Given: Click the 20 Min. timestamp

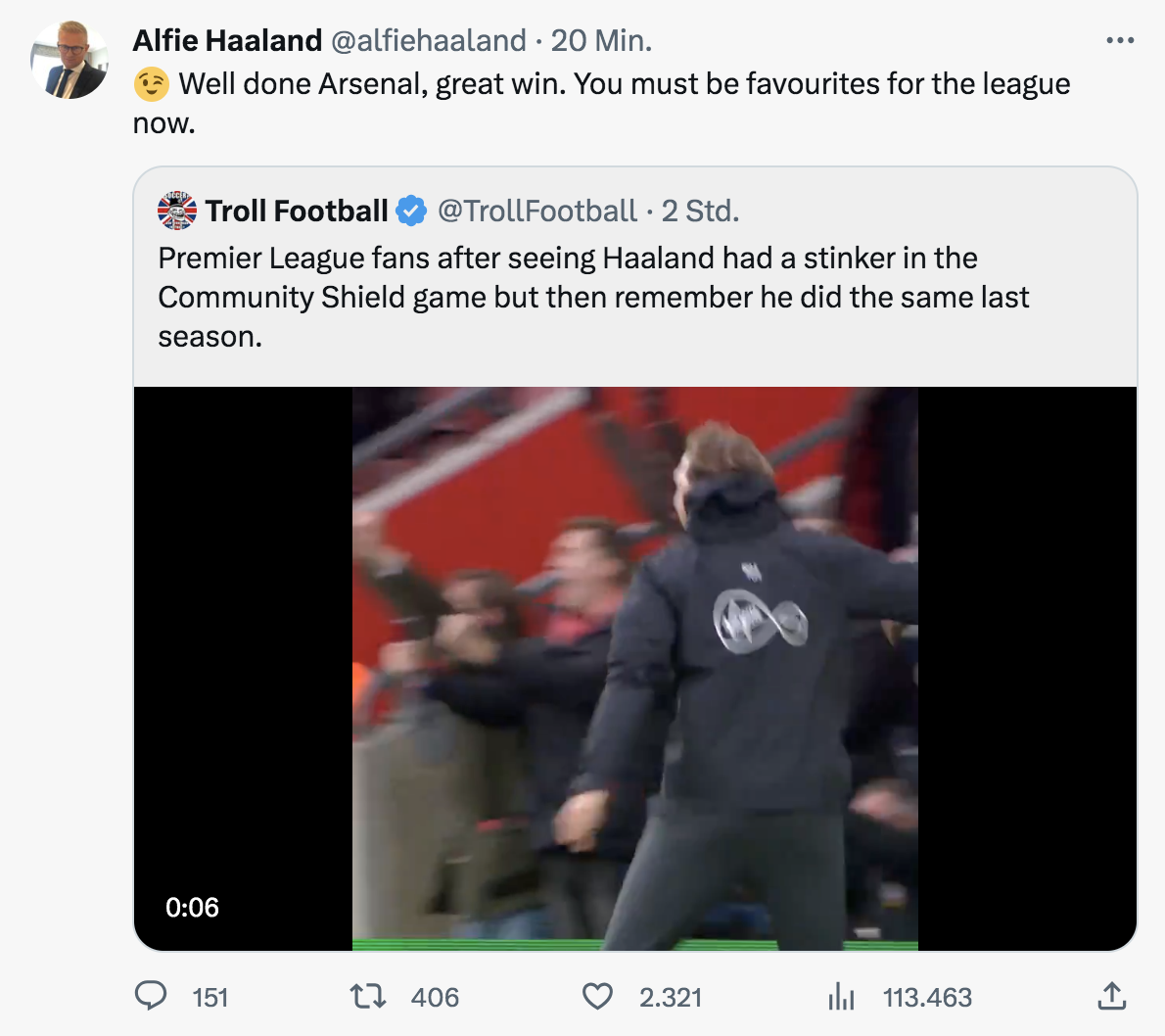Looking at the screenshot, I should pyautogui.click(x=601, y=40).
